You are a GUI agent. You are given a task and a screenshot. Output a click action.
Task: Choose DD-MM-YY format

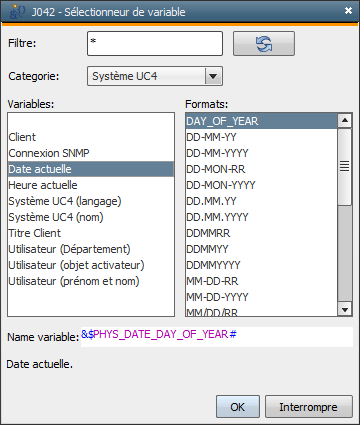point(262,137)
